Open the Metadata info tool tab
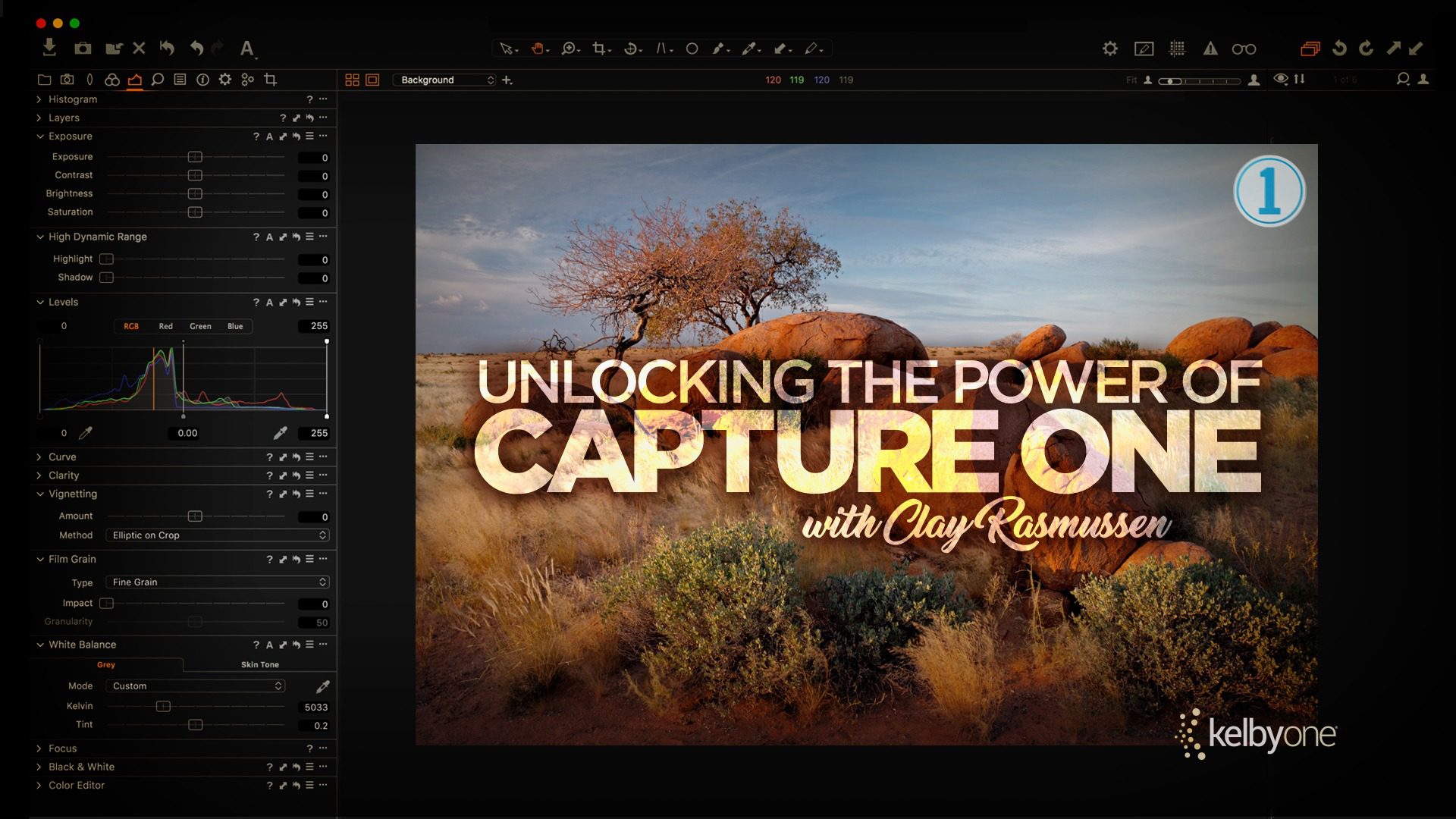1456x819 pixels. [x=202, y=80]
